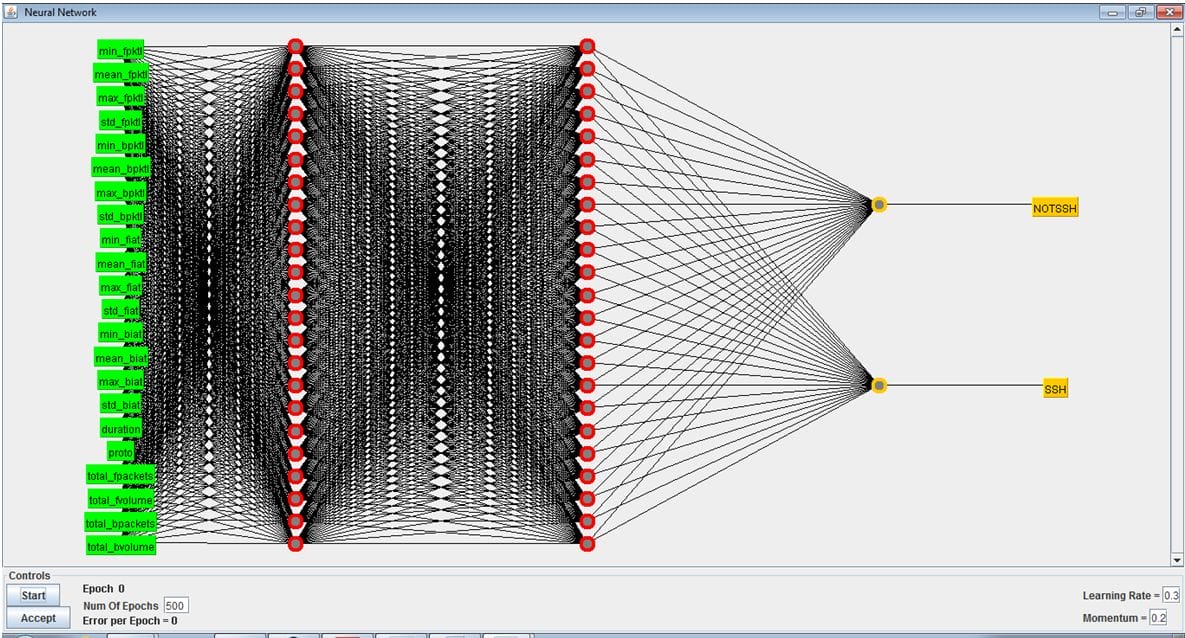
Task: Click the 'Num Of Epochs' label
Action: [121, 605]
